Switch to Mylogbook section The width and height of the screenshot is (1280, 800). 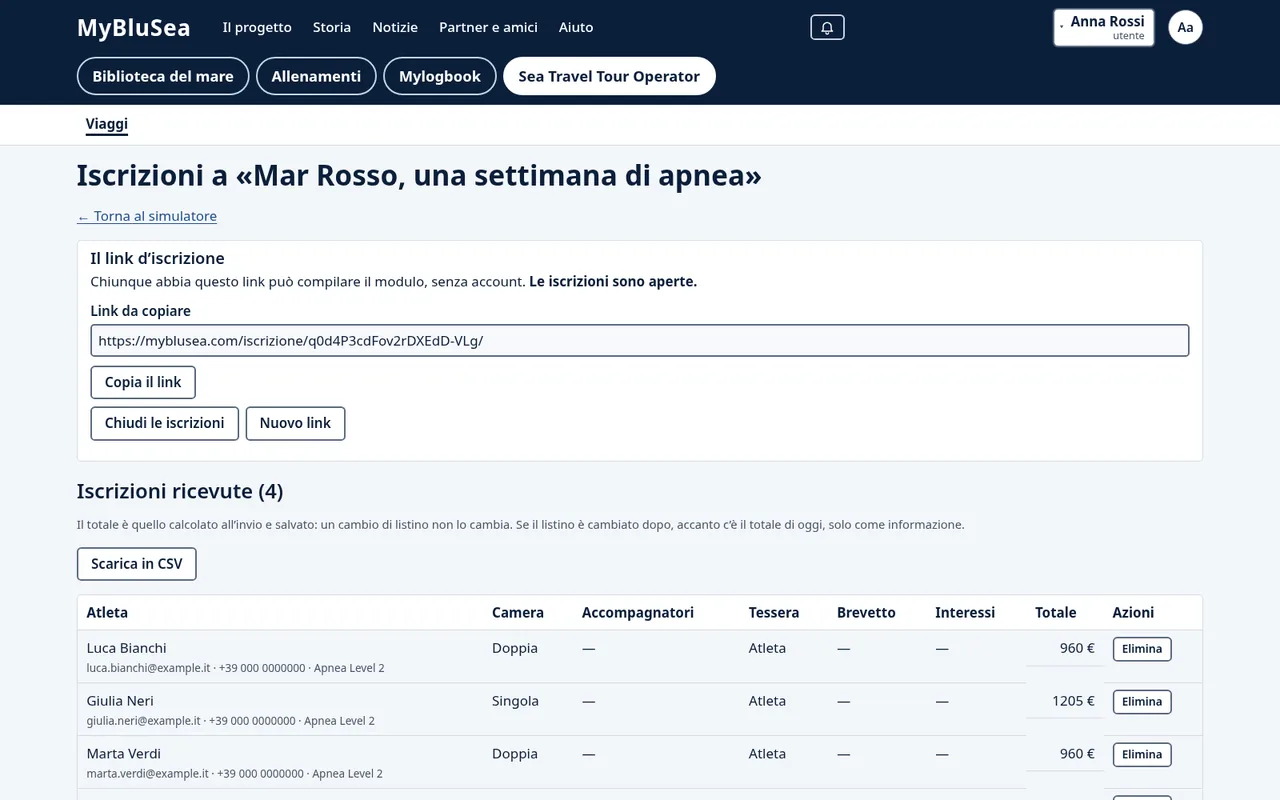click(440, 76)
